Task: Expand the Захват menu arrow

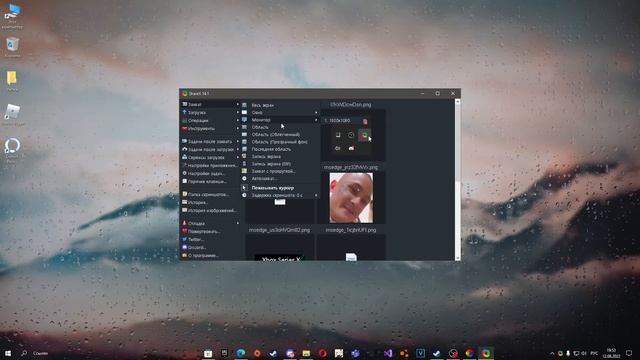Action: point(238,104)
